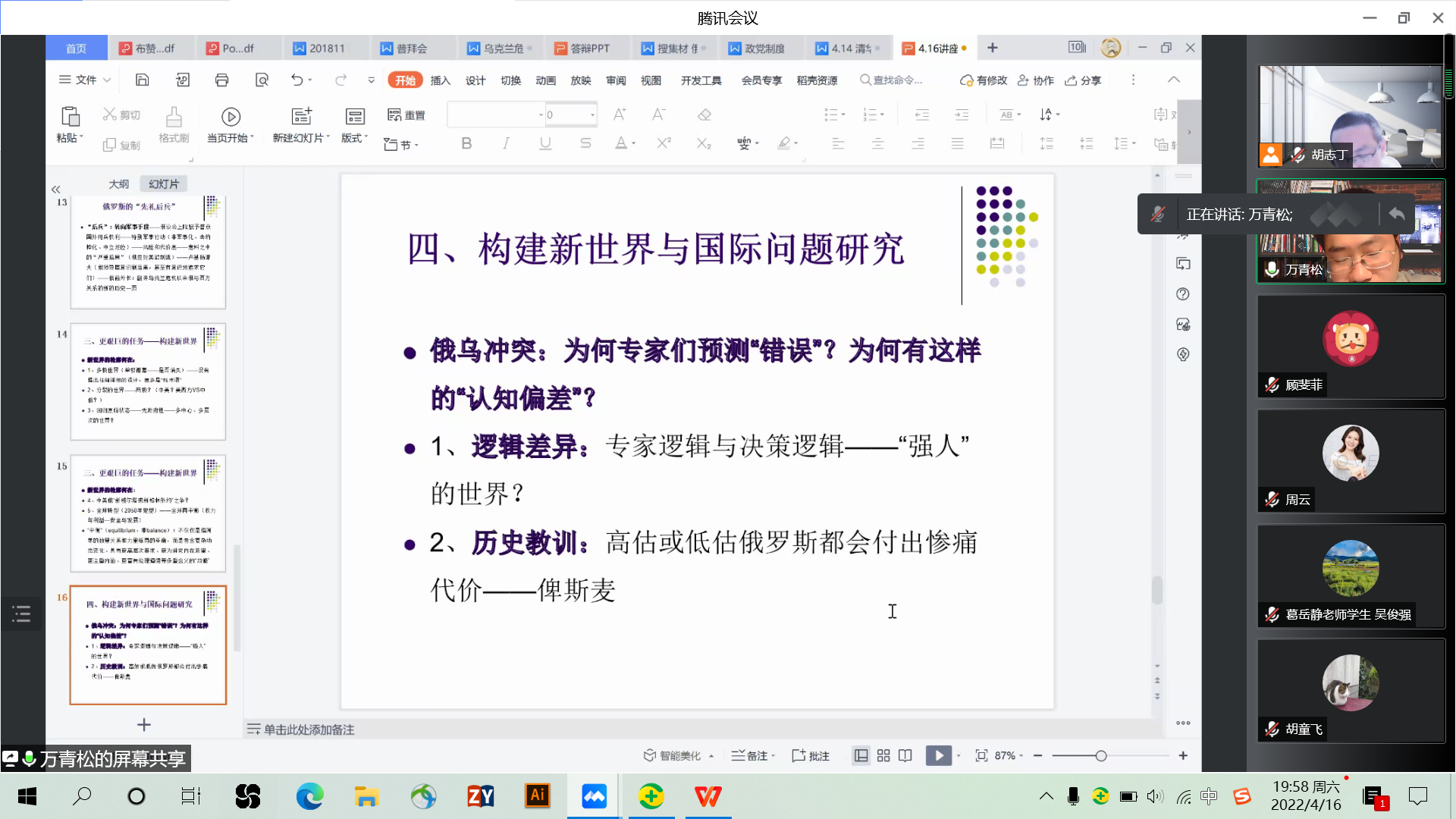Viewport: 1456px width, 819px height.
Task: Start slideshow with 当前开始 play icon
Action: [x=231, y=116]
